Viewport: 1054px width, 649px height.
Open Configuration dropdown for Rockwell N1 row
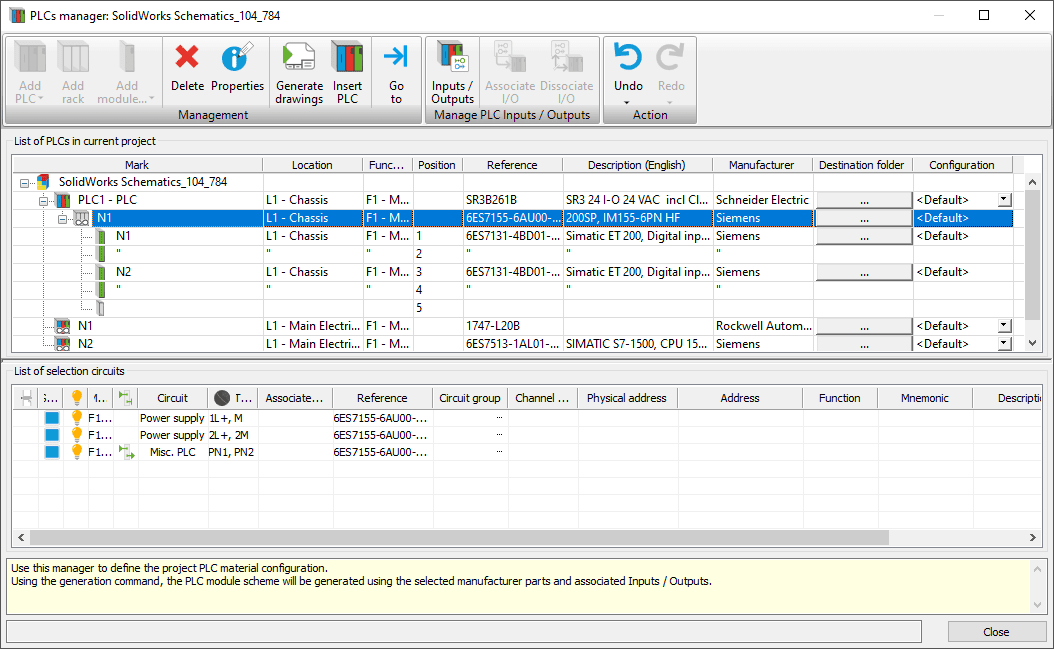(x=1004, y=326)
